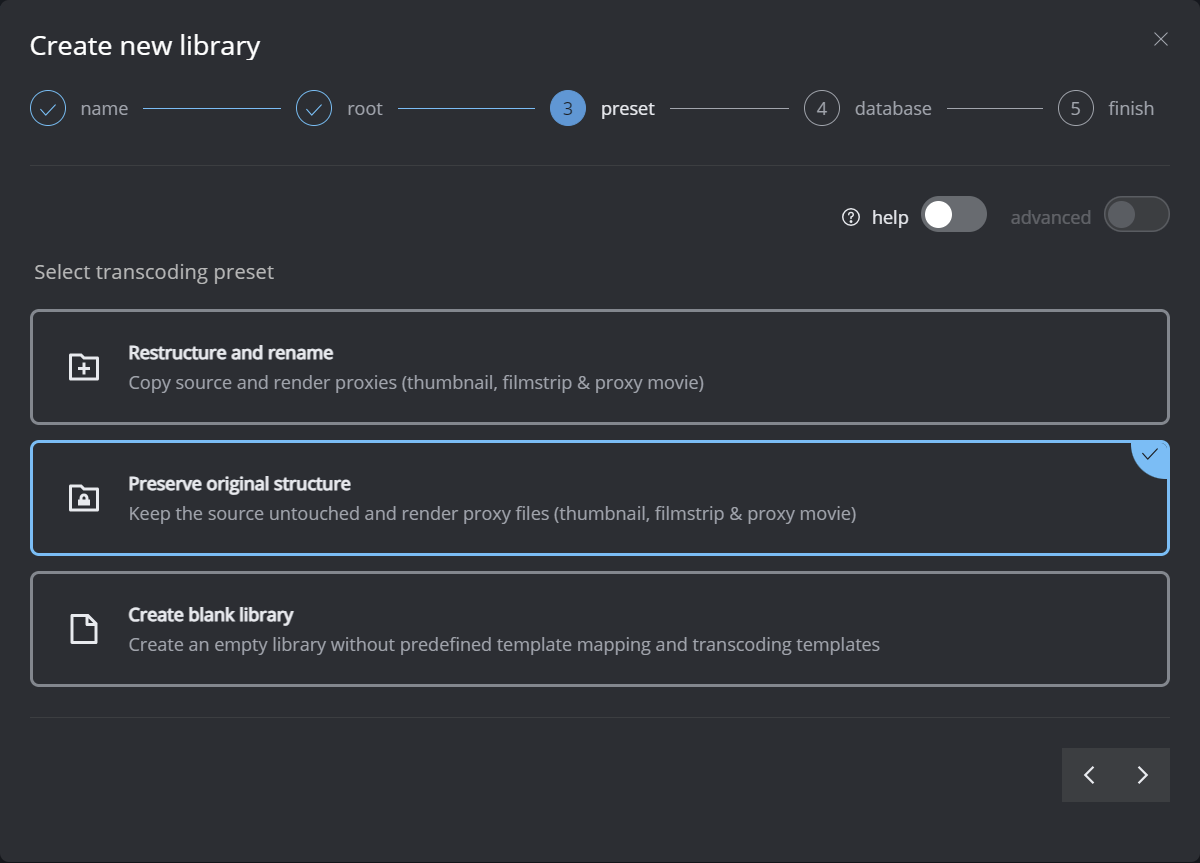Jump to the database step label
1200x863 pixels.
pyautogui.click(x=892, y=109)
